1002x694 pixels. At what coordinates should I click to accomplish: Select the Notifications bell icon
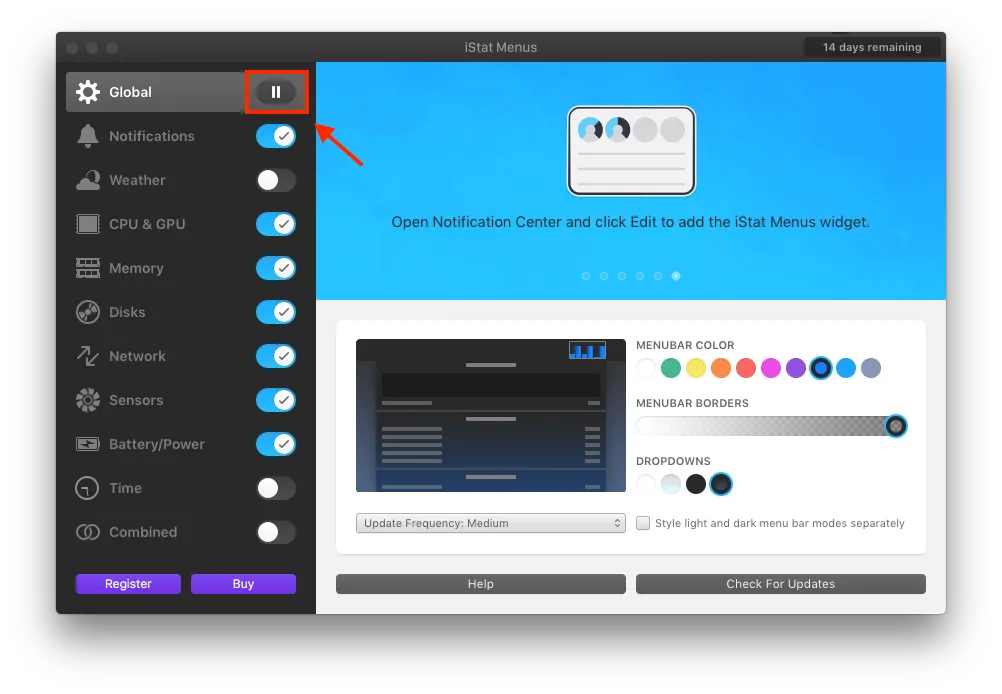tap(88, 136)
